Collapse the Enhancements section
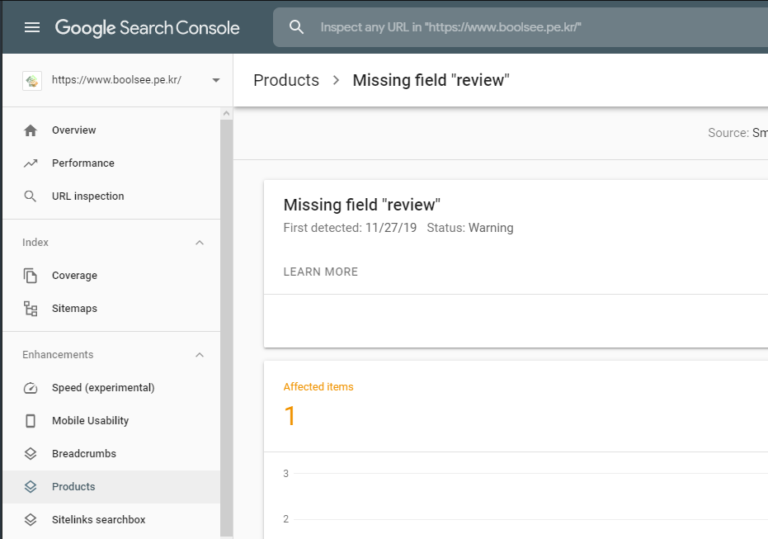The height and width of the screenshot is (539, 768). 199,355
